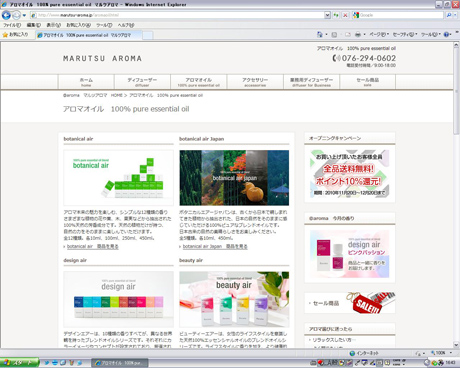Click the Home icon in command bar
Image resolution: width=460 pixels, height=368 pixels.
coord(320,34)
